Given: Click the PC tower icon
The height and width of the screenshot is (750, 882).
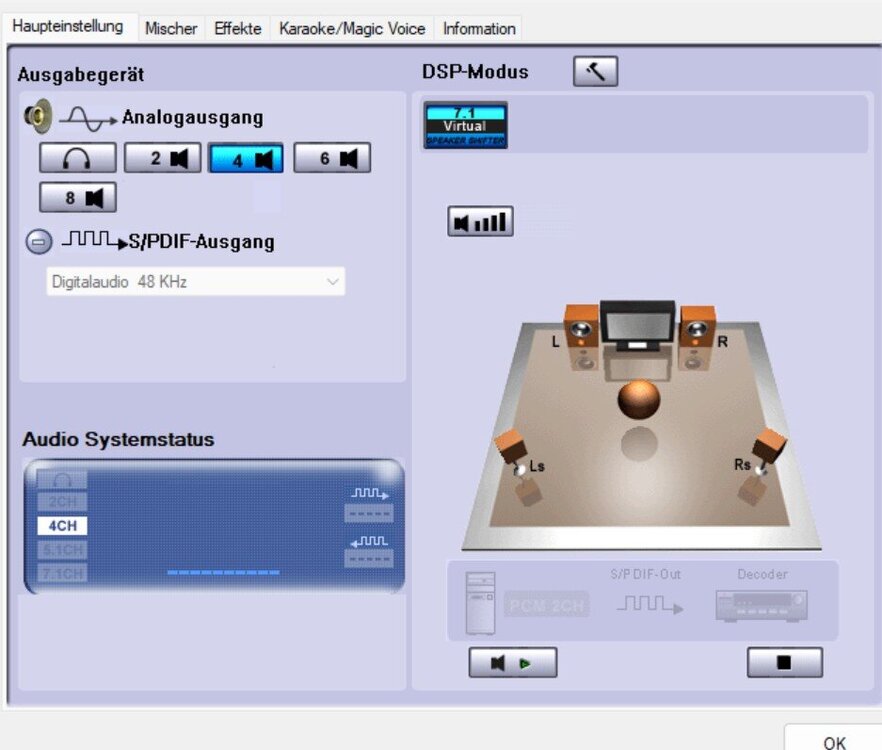Looking at the screenshot, I should pos(480,603).
